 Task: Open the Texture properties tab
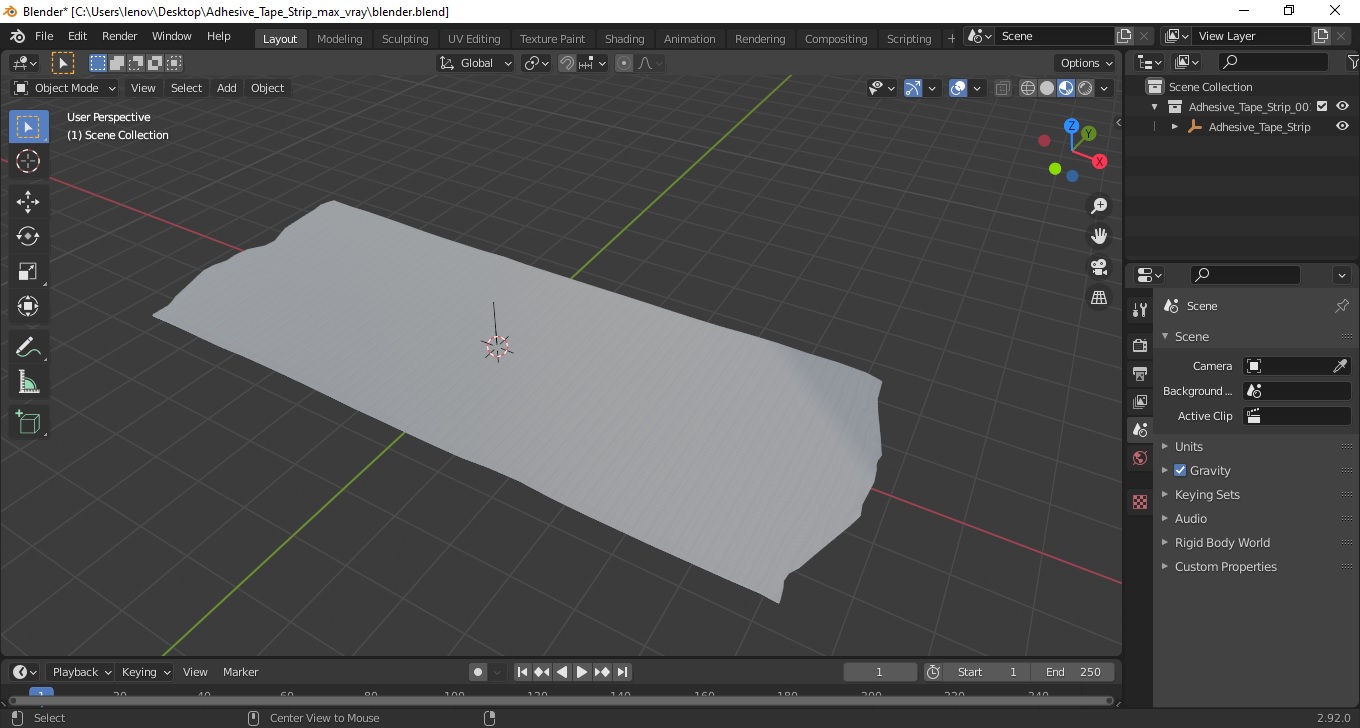1140,502
